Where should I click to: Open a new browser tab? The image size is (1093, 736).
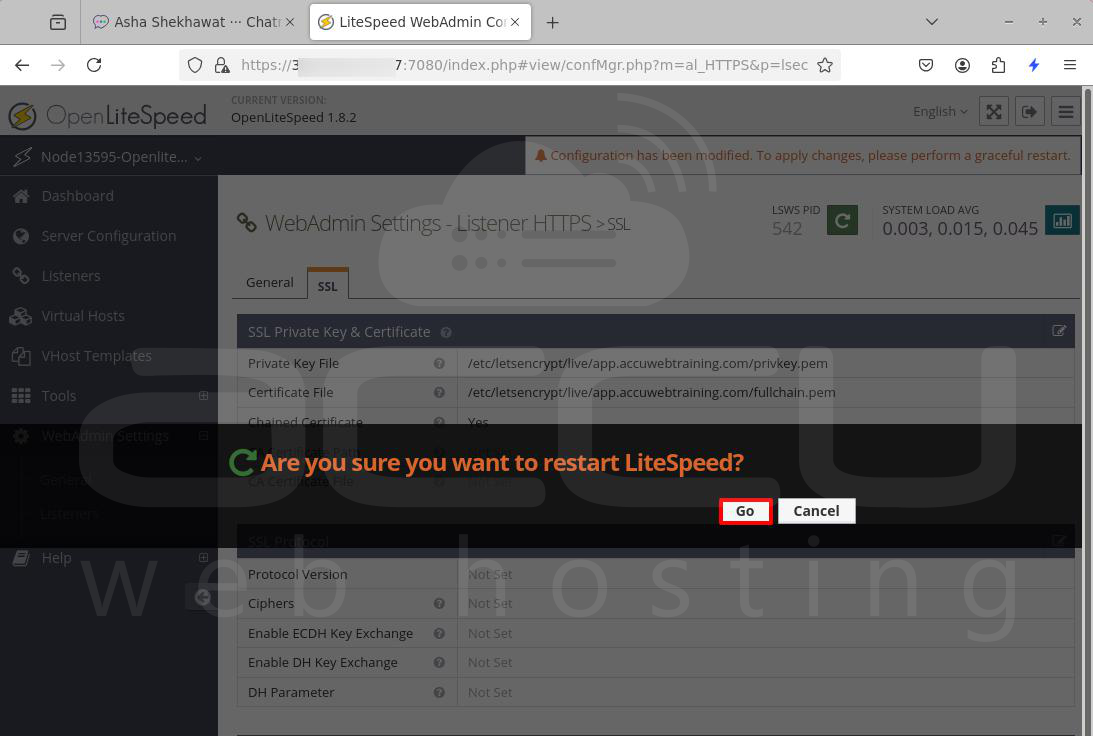click(x=553, y=22)
